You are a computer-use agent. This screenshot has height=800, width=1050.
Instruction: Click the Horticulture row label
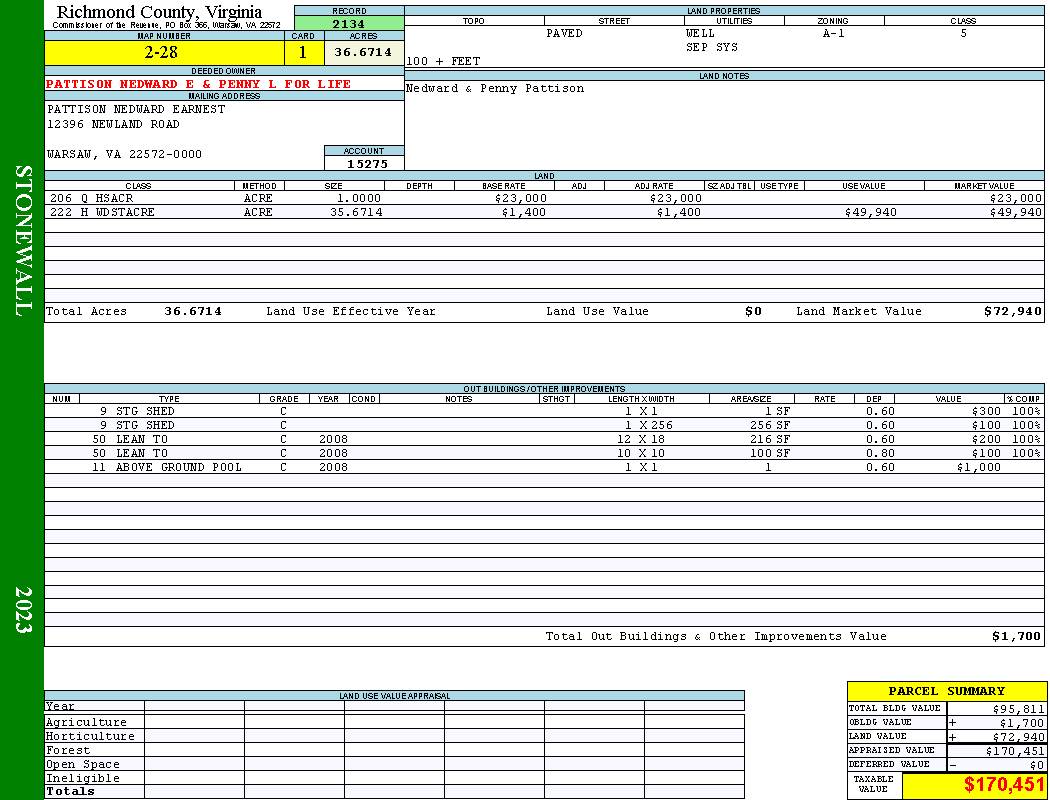pos(90,736)
